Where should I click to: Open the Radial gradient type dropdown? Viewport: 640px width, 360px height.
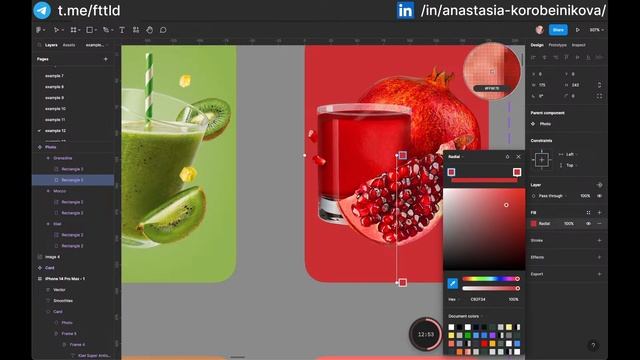coord(456,157)
